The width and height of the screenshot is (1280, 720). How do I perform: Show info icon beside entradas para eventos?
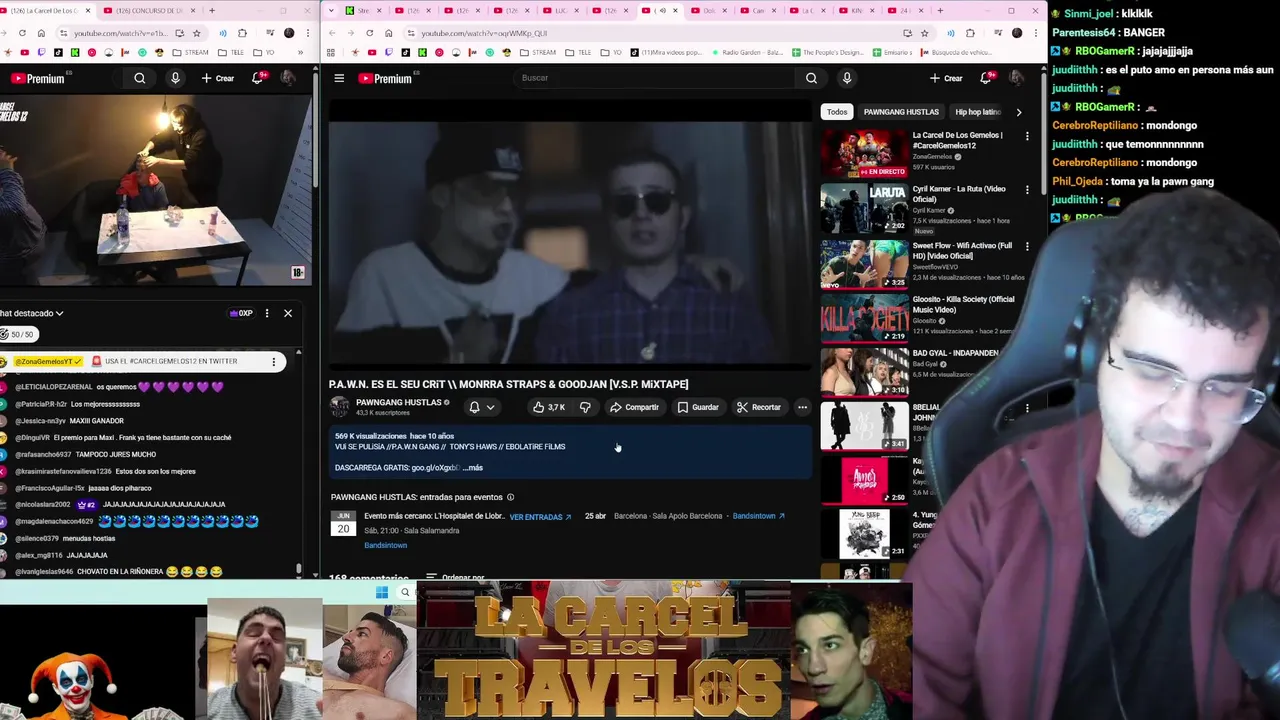[x=510, y=497]
